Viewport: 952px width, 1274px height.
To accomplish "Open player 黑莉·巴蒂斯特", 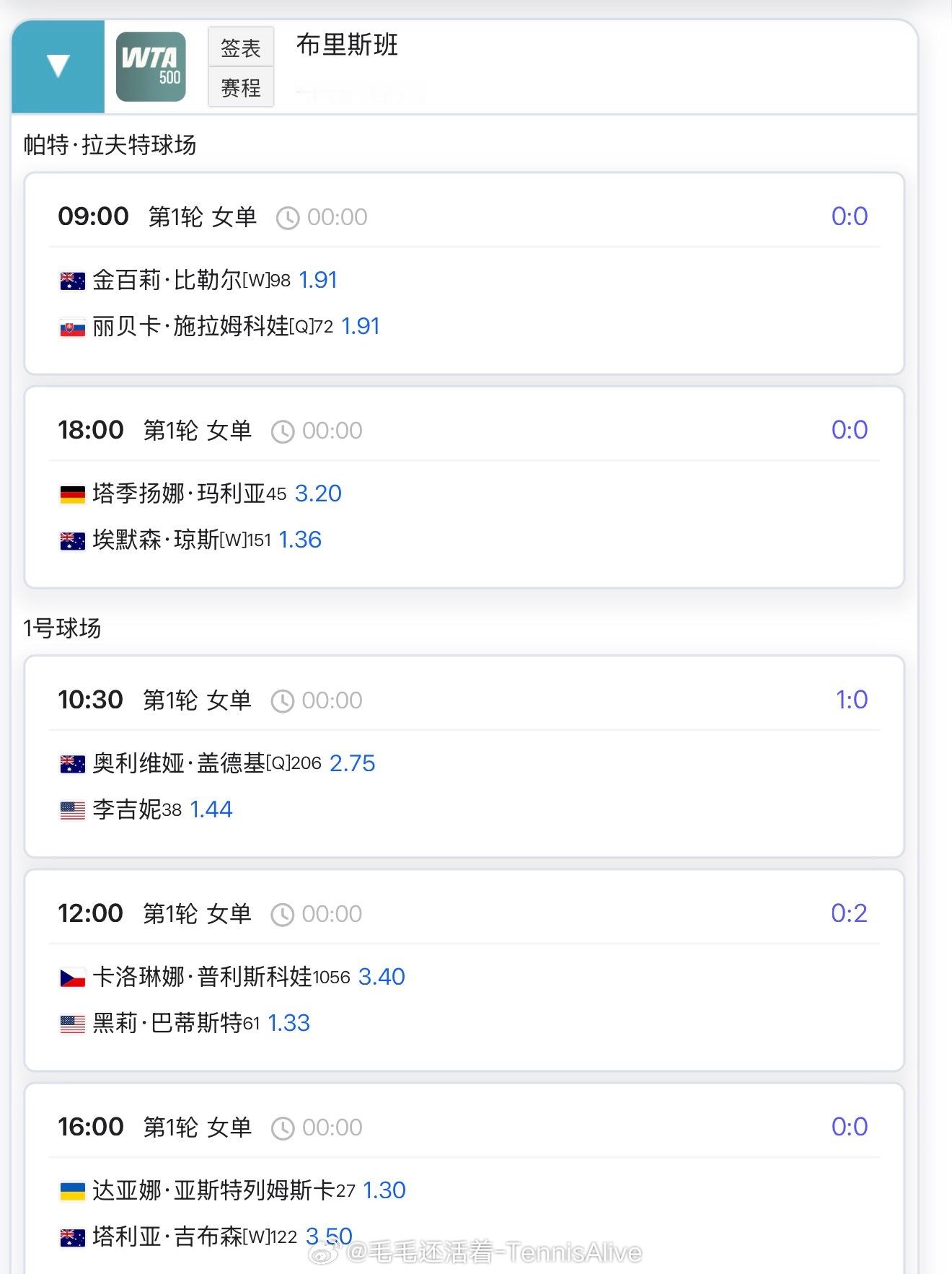I will click(167, 1023).
